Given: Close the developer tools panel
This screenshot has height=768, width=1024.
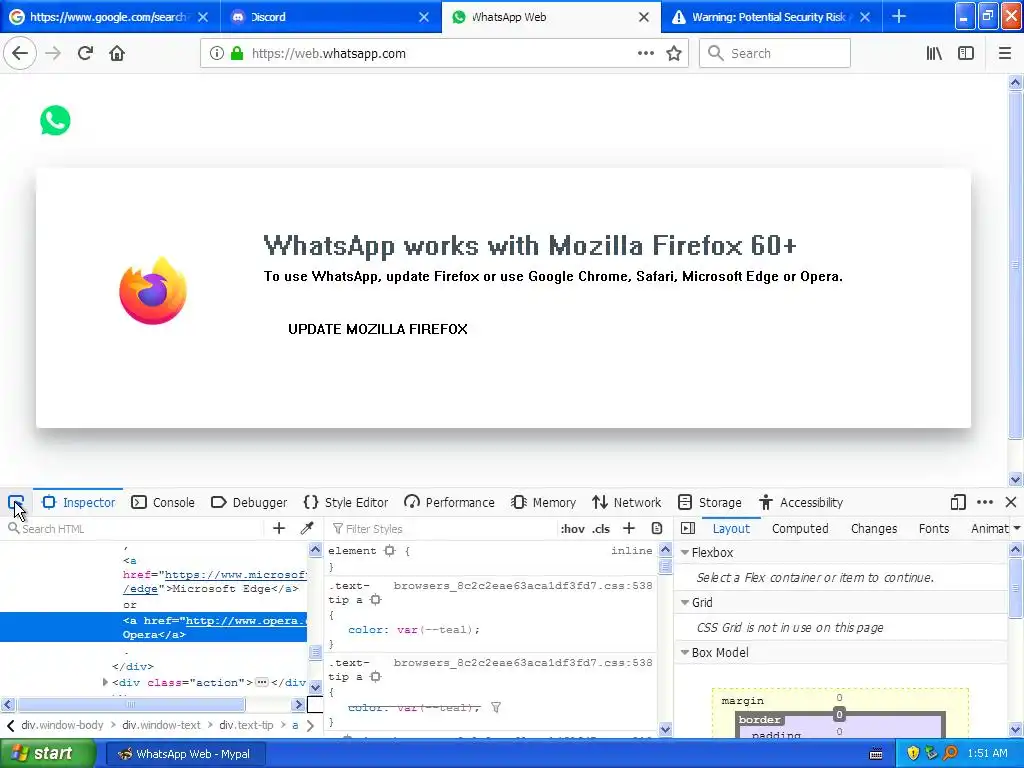Looking at the screenshot, I should coord(1011,502).
